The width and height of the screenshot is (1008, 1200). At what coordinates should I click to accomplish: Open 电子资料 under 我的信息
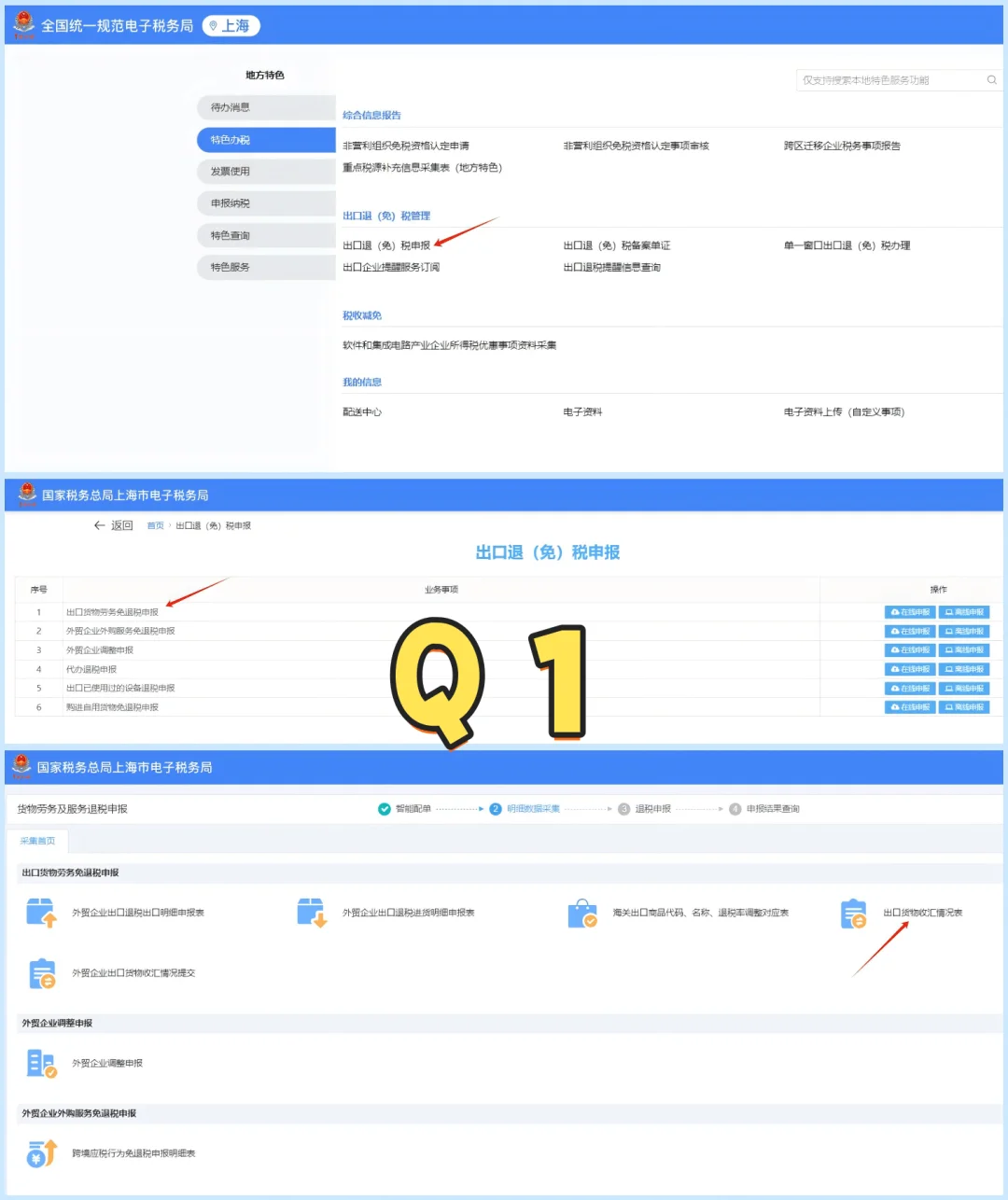pos(582,412)
